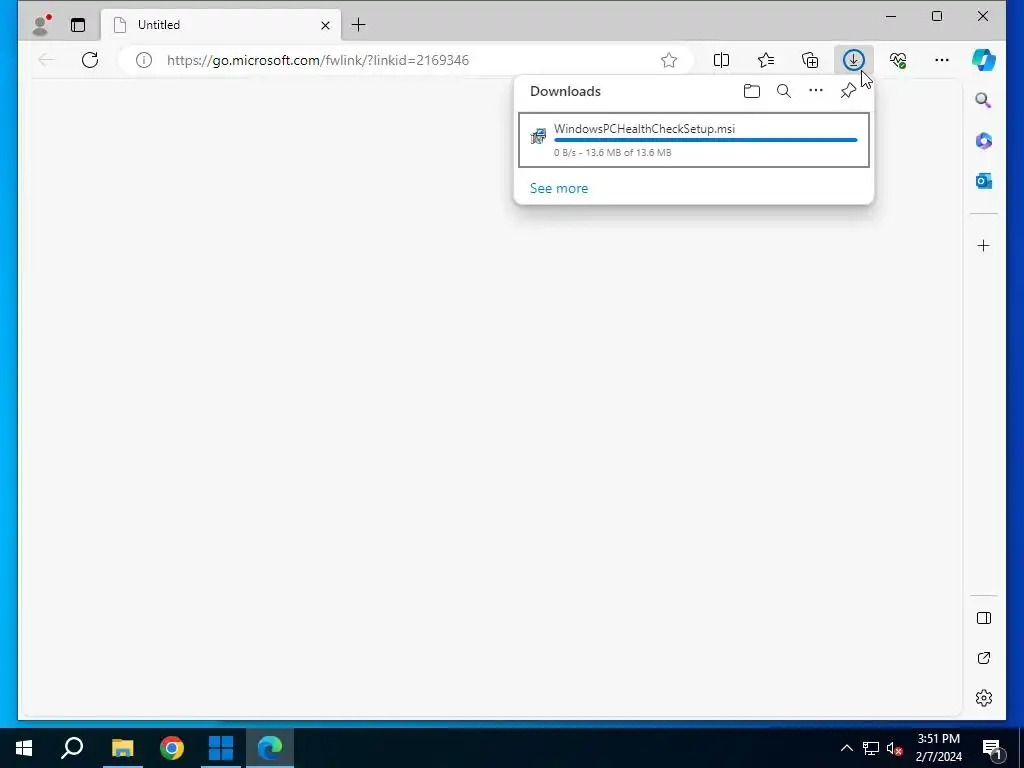Image resolution: width=1024 pixels, height=768 pixels.
Task: Open network status tray icon
Action: tap(871, 748)
